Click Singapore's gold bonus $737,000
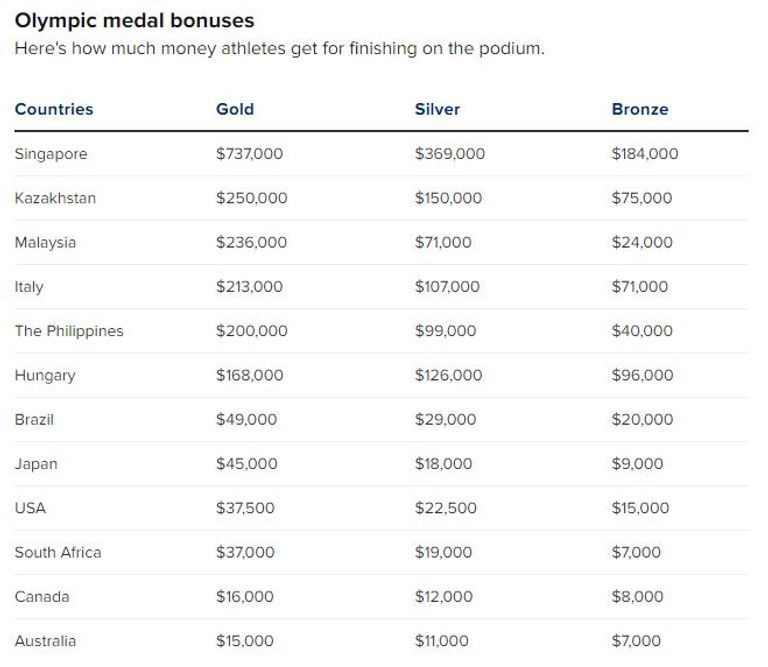The height and width of the screenshot is (667, 768). pos(249,154)
